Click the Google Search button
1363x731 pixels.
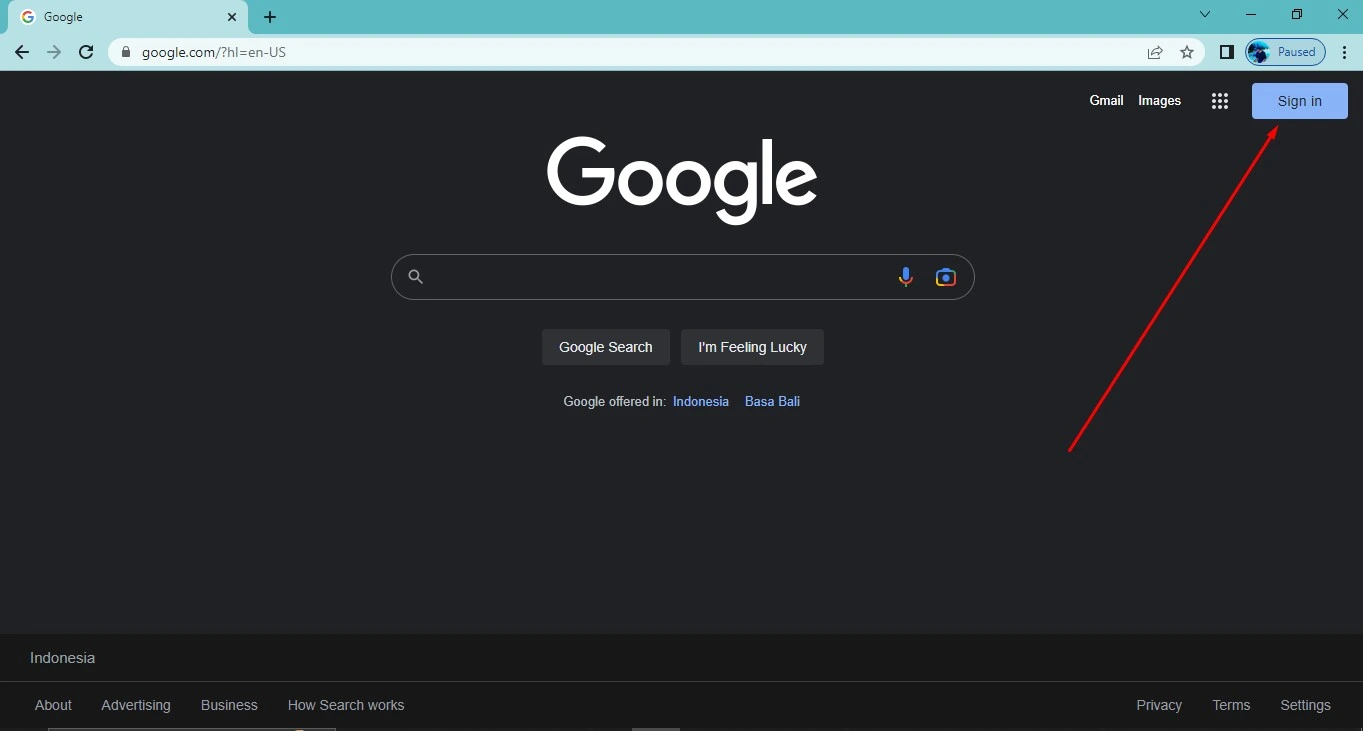coord(606,347)
